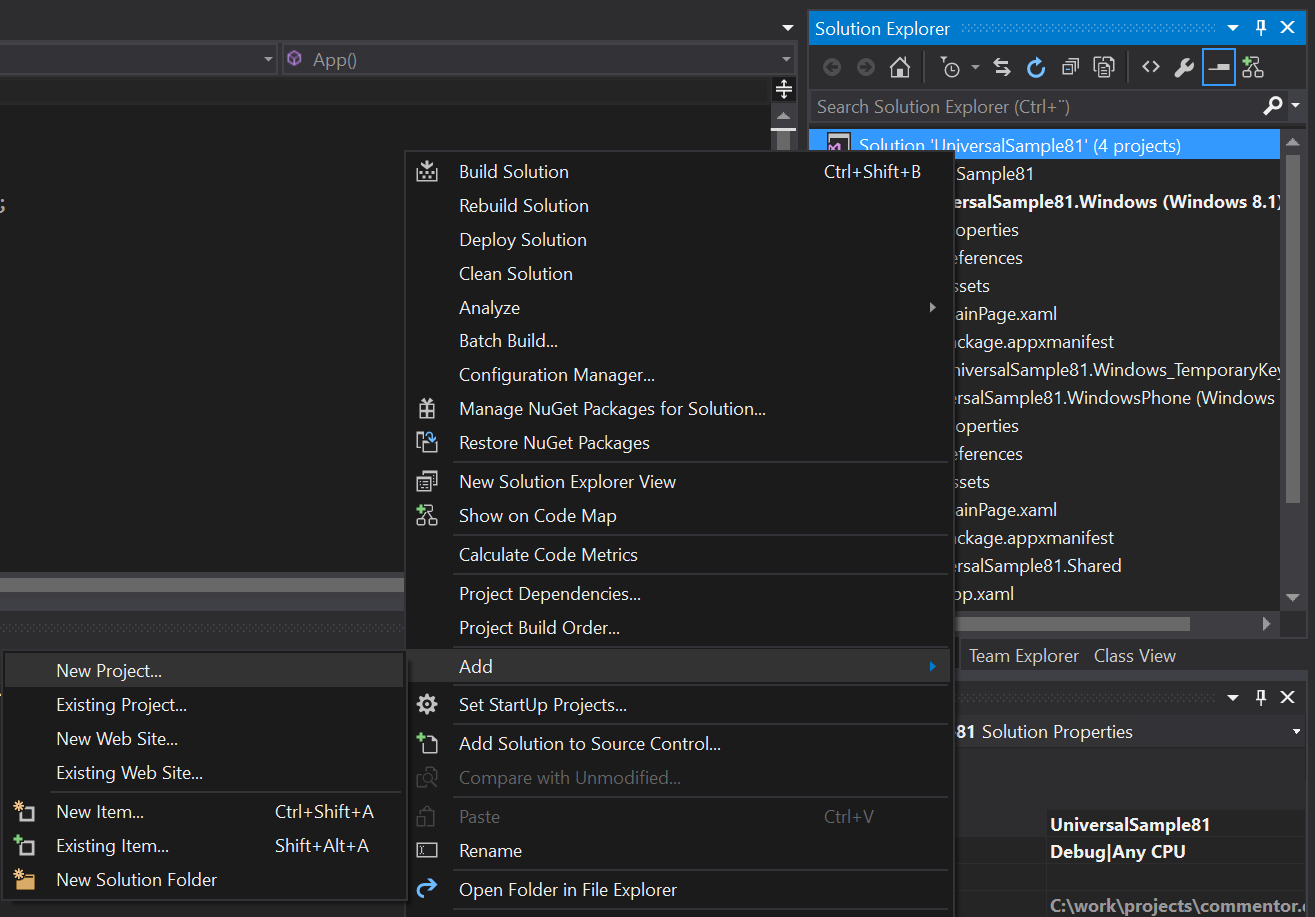The width and height of the screenshot is (1315, 917).
Task: Open the Properties window position dropdown
Action: 1233,697
